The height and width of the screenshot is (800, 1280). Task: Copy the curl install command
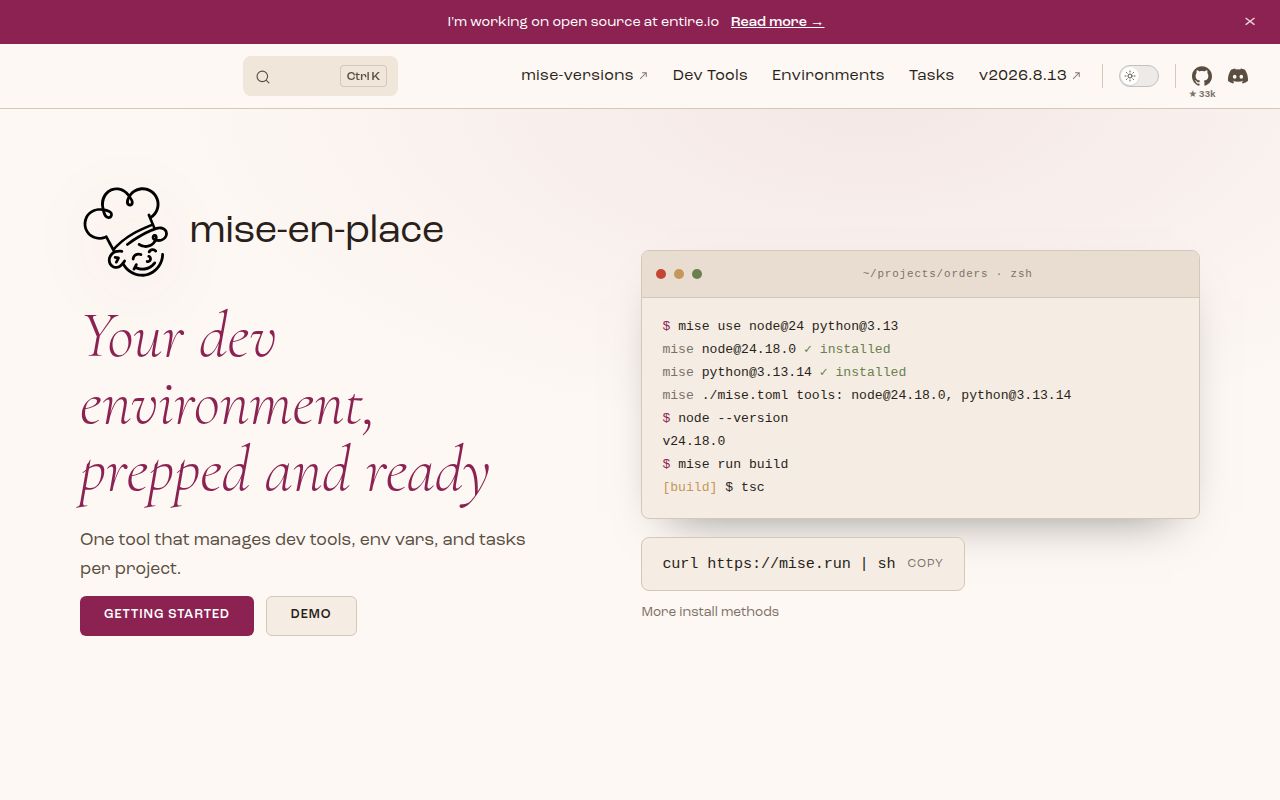(925, 563)
